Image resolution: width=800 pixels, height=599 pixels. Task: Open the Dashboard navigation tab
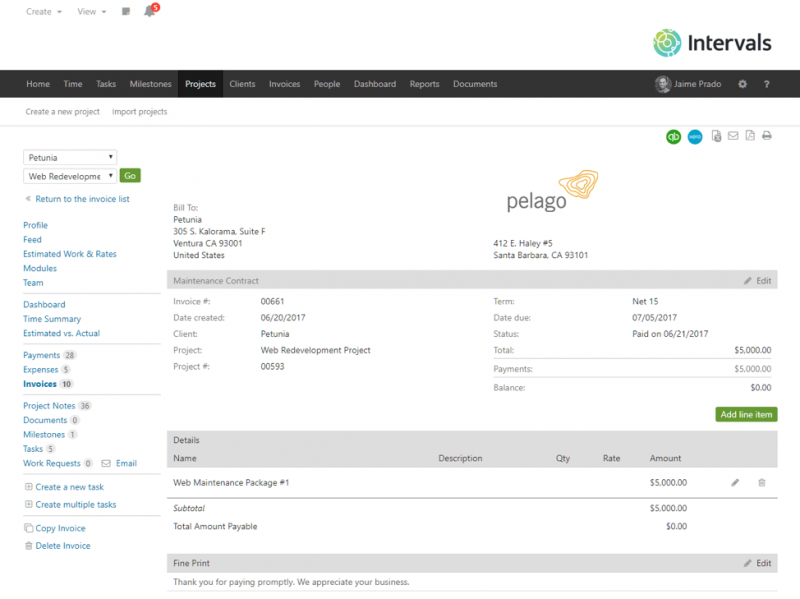point(375,84)
